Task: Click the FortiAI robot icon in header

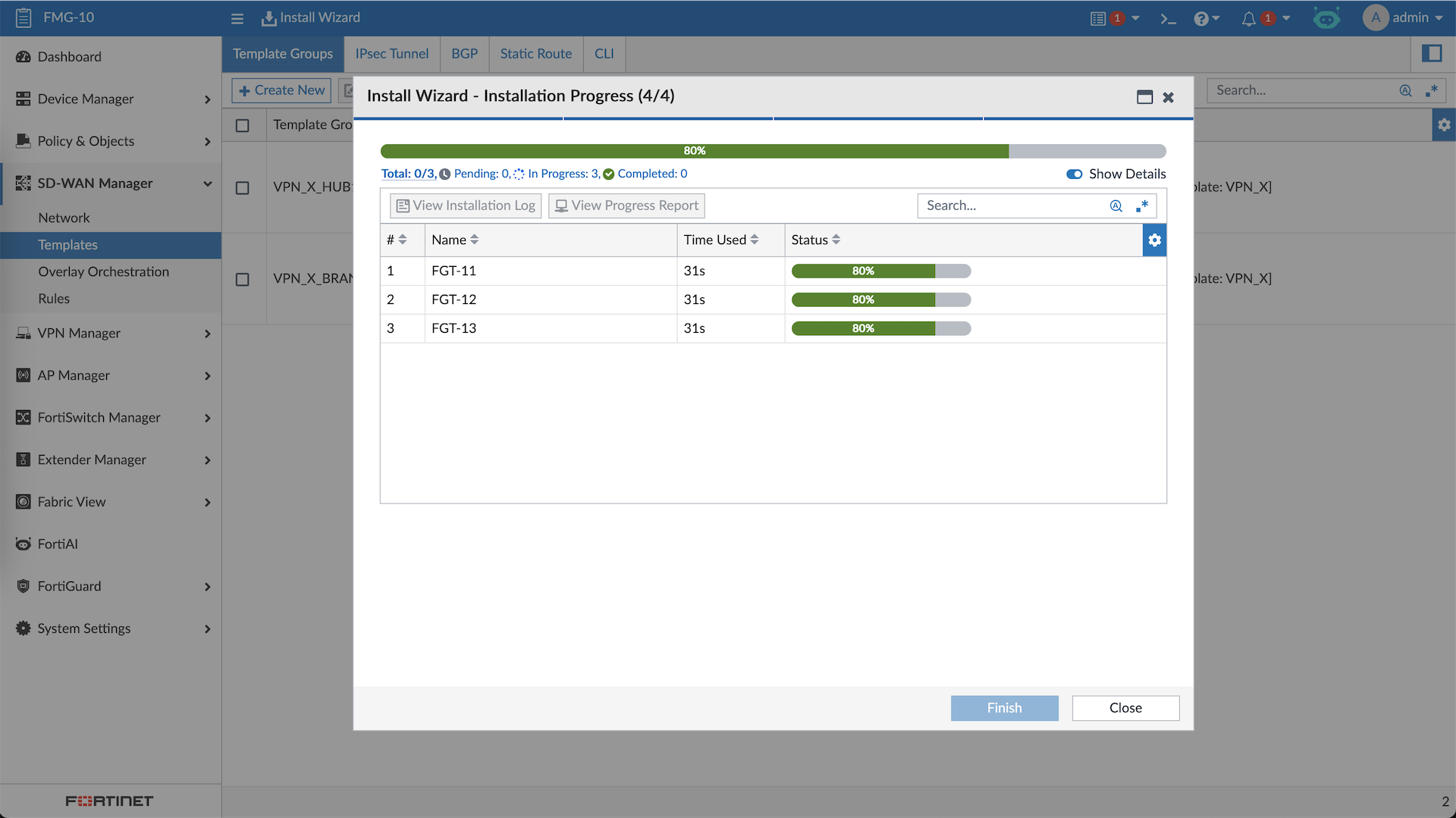Action: point(1326,18)
